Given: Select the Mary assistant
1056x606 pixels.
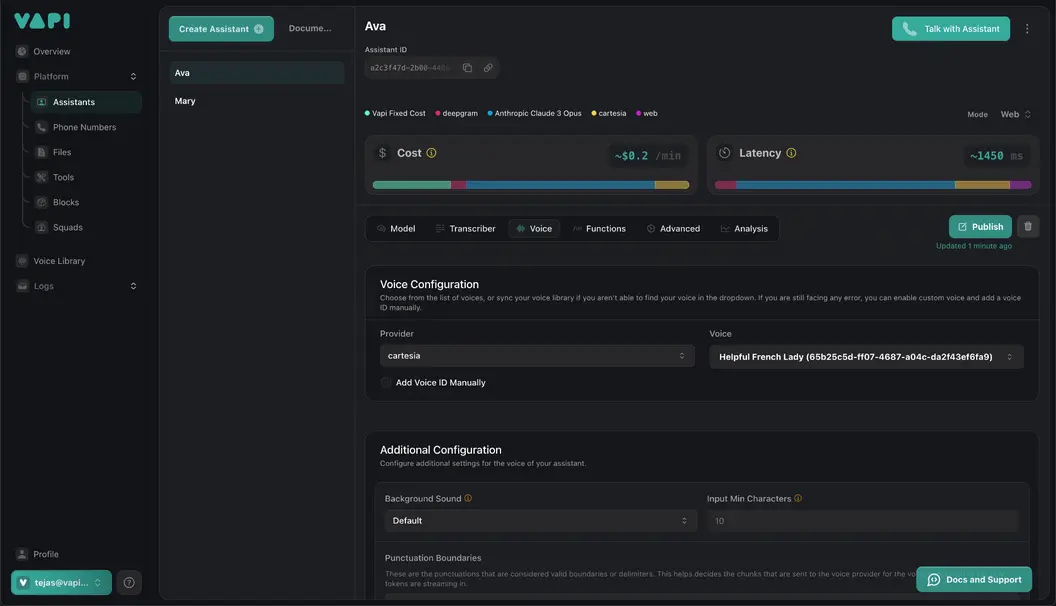Looking at the screenshot, I should pyautogui.click(x=256, y=101).
